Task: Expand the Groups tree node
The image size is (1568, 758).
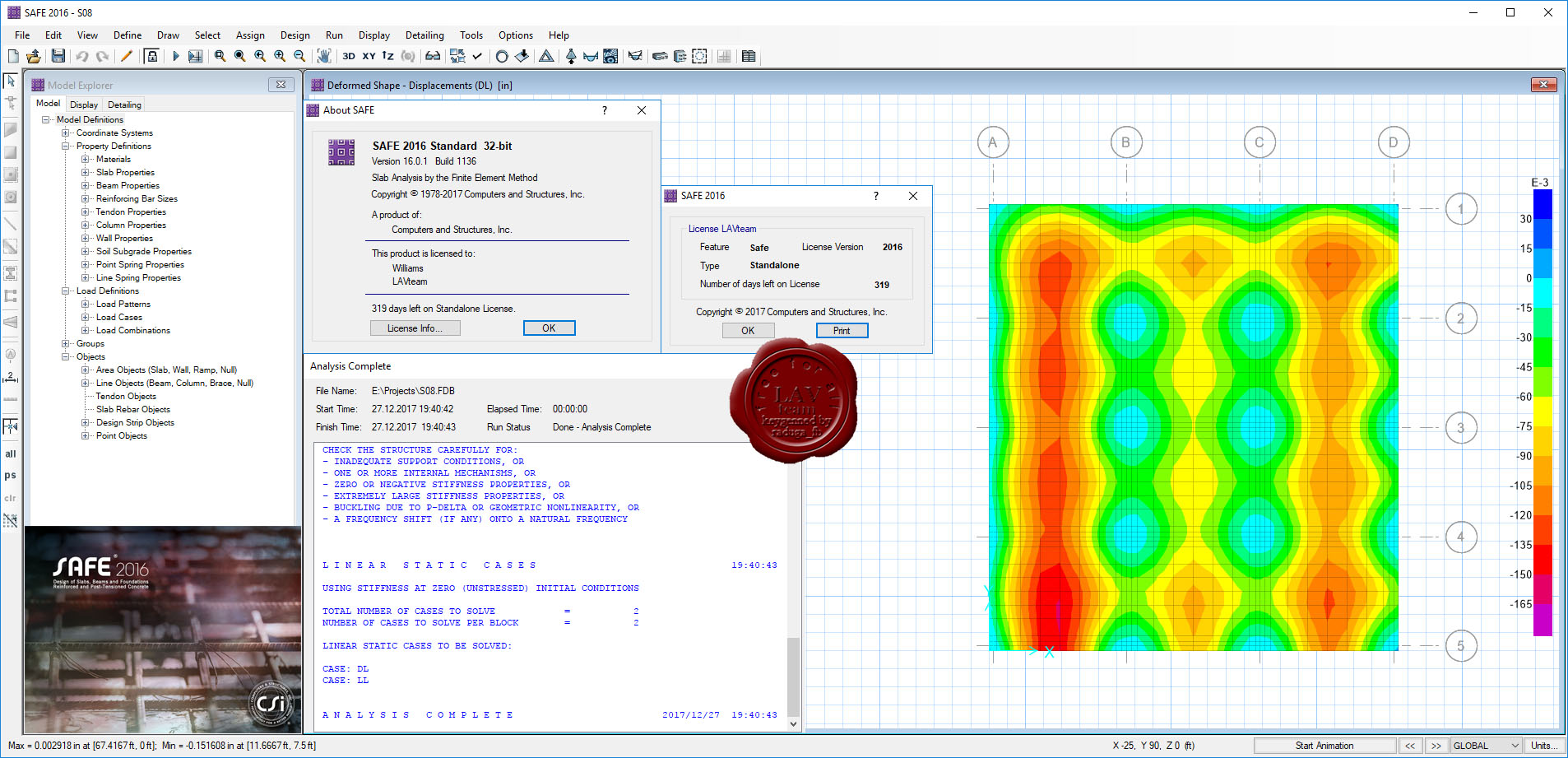Action: pos(66,343)
